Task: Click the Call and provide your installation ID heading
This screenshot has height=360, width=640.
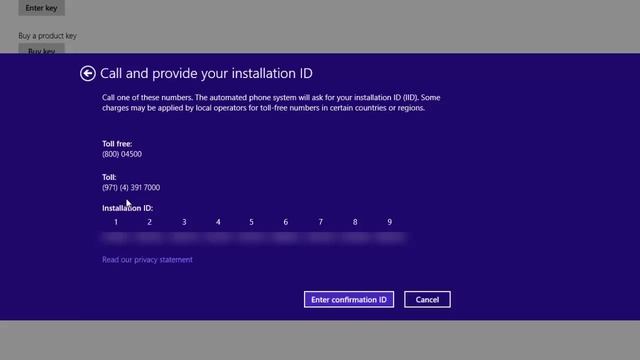Action: click(206, 73)
